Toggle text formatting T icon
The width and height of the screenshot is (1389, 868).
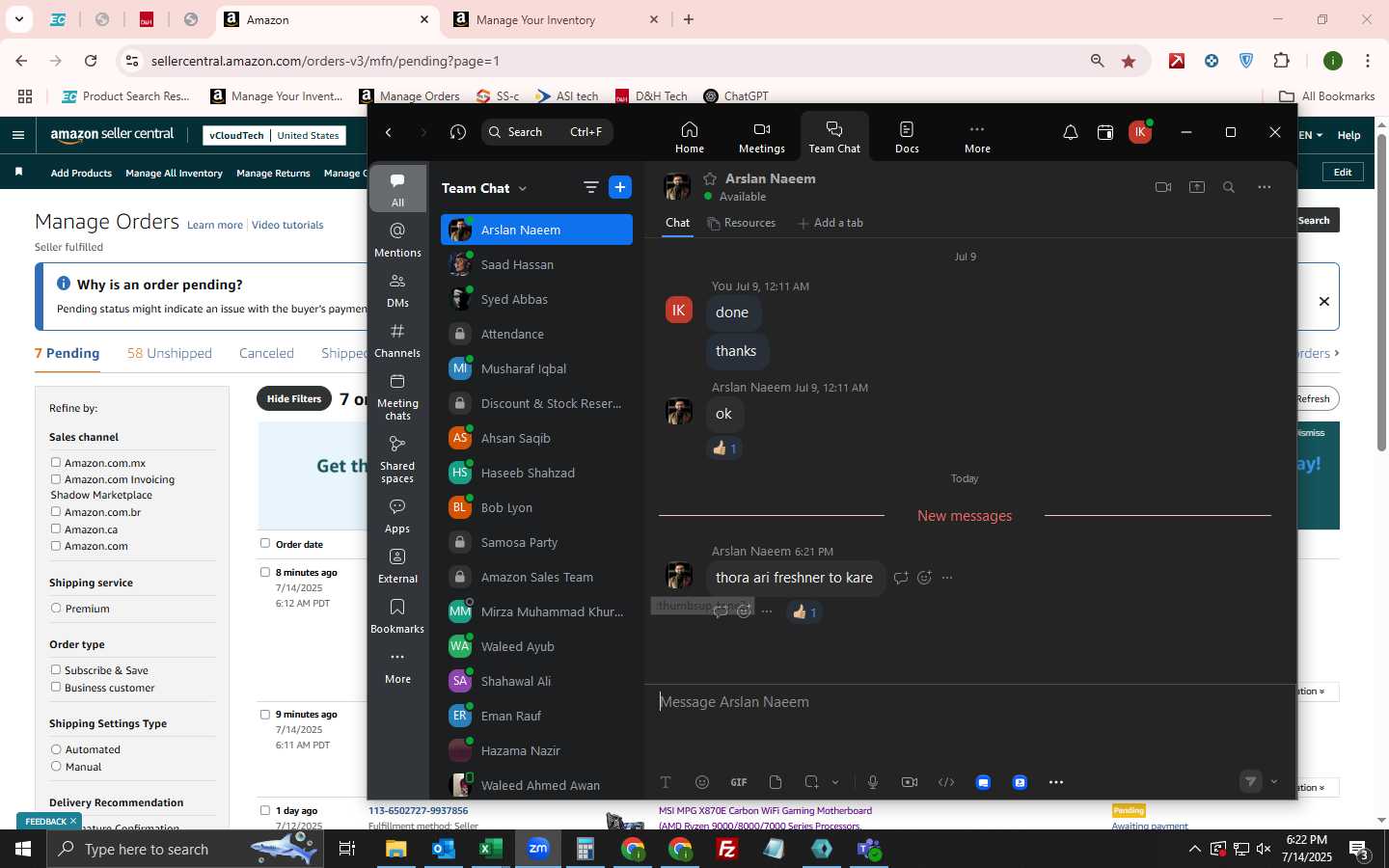tap(666, 782)
